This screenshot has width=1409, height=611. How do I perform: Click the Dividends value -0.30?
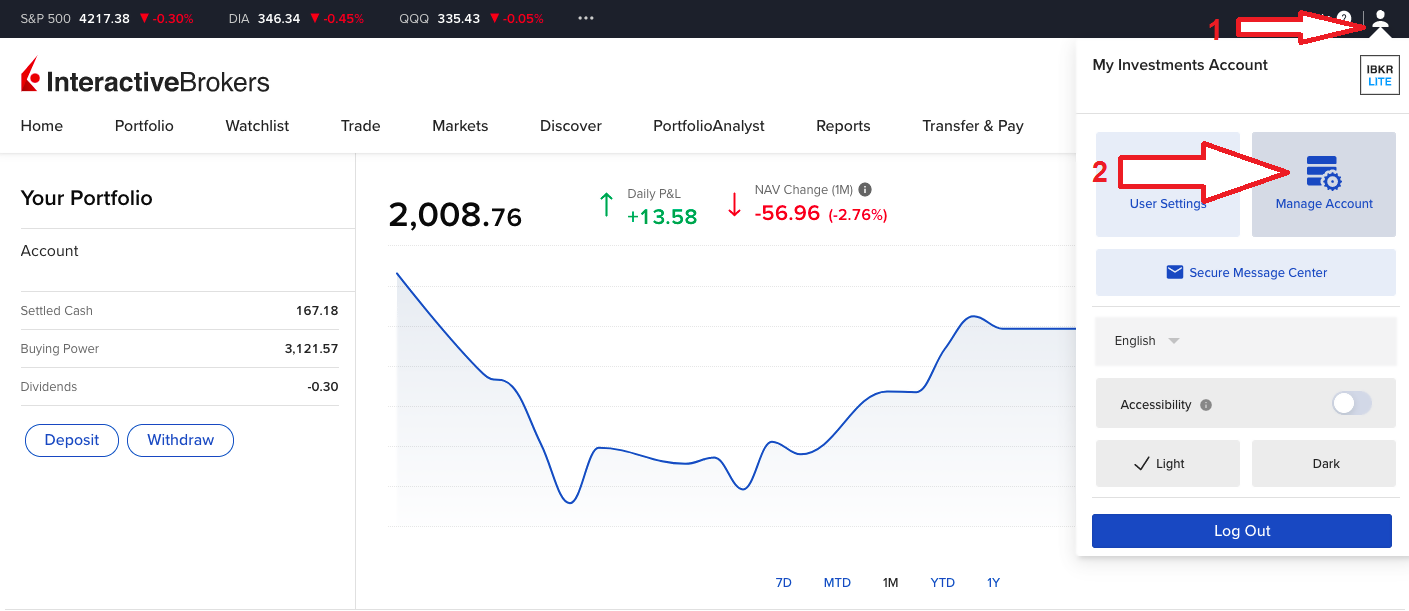(322, 387)
